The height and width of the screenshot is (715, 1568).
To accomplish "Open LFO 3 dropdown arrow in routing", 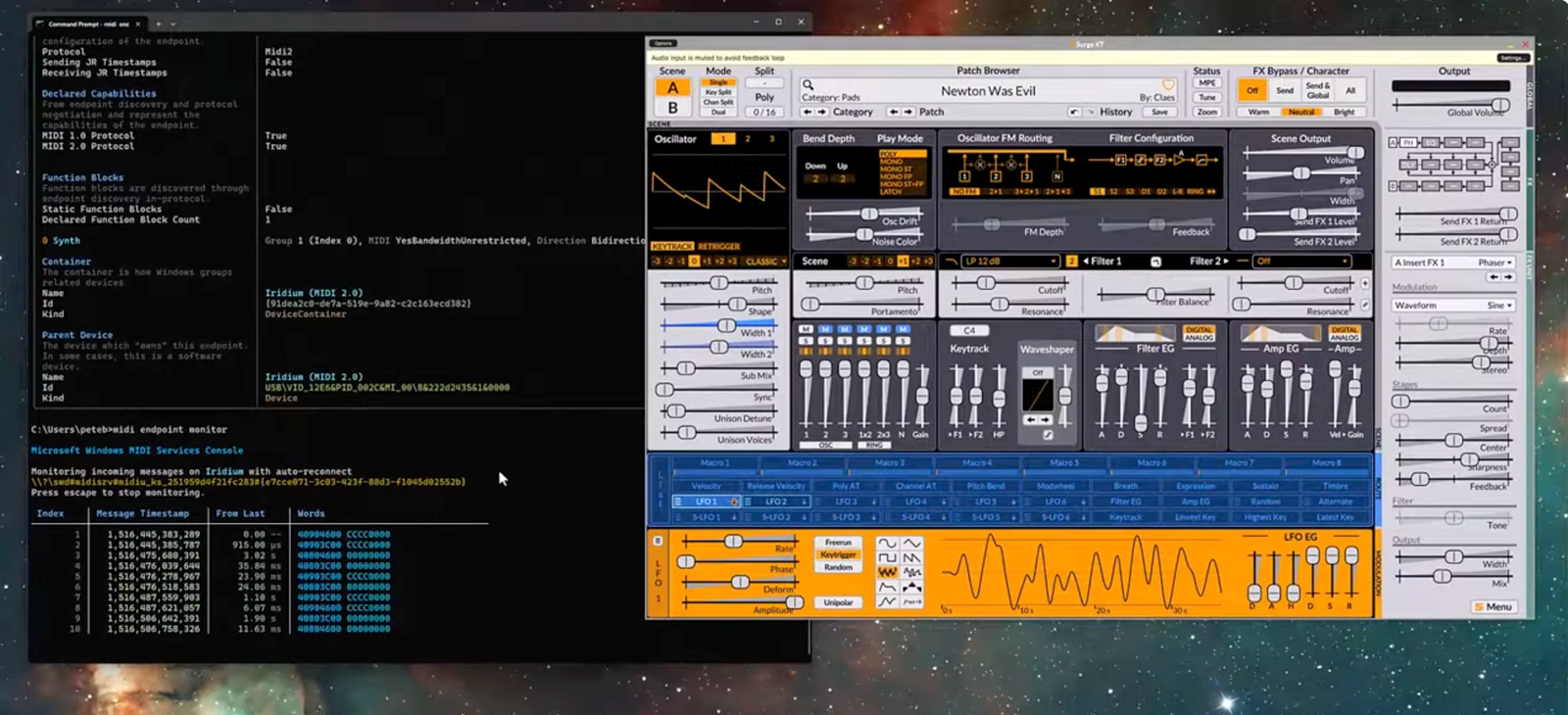I will pos(873,501).
